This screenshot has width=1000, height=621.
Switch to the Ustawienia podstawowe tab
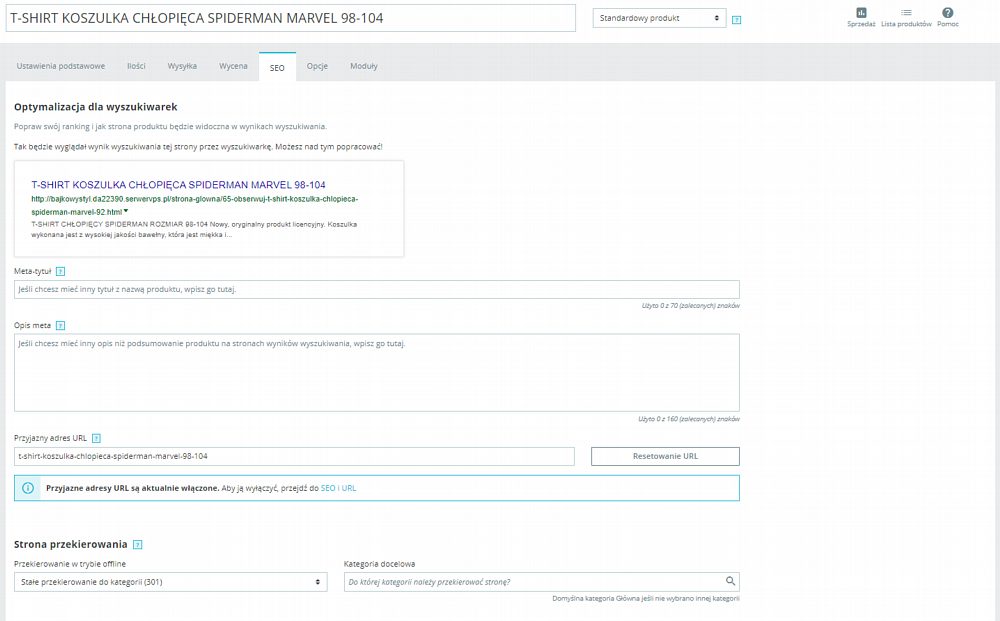(61, 66)
